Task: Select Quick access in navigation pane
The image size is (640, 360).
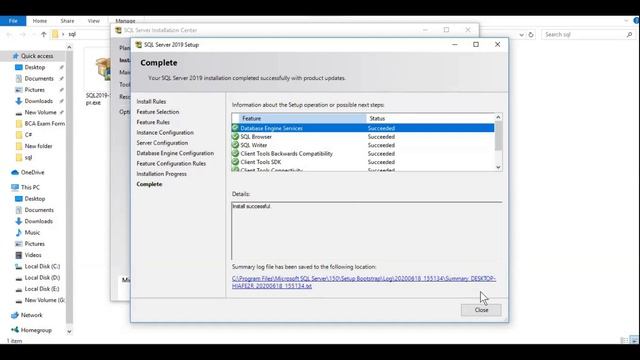Action: (x=37, y=56)
